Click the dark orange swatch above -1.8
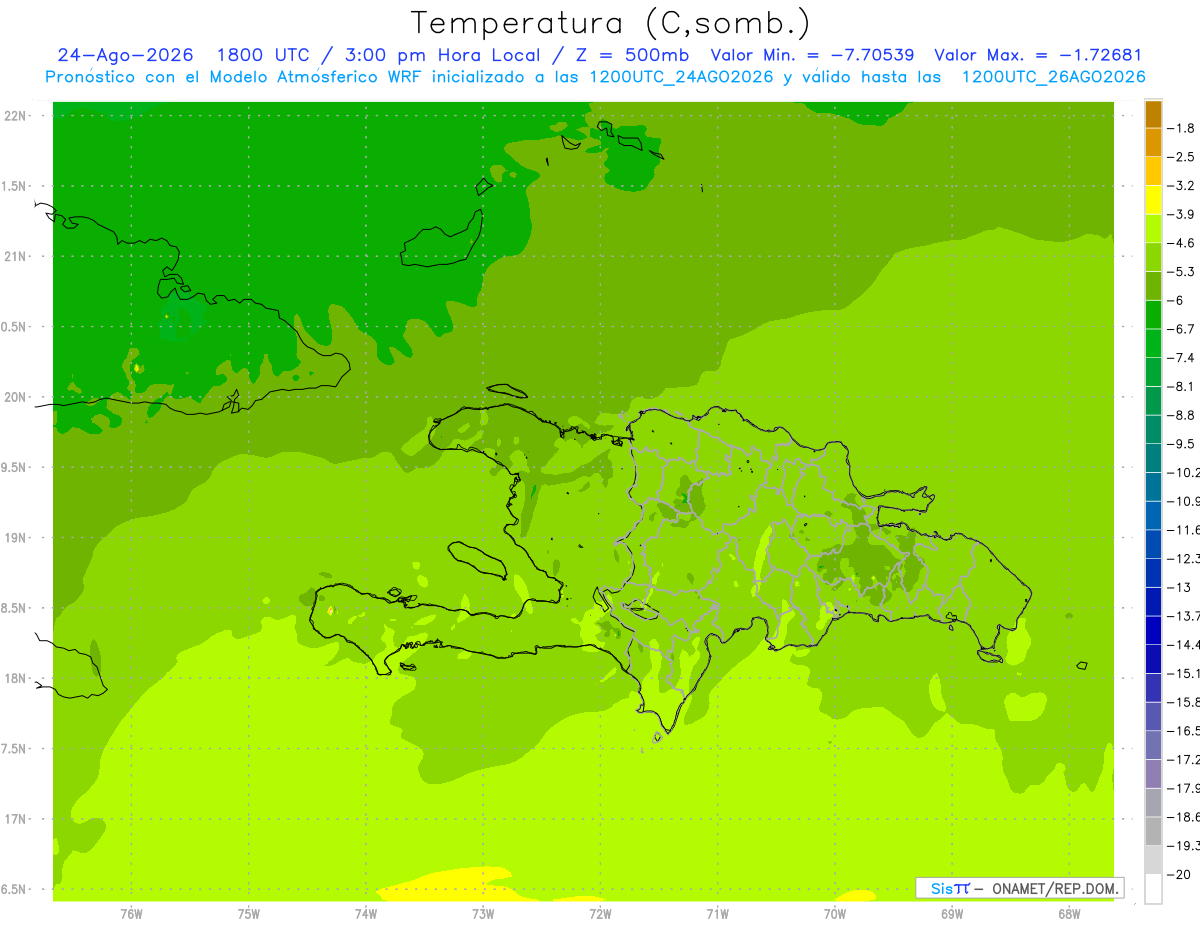Image resolution: width=1200 pixels, height=927 pixels. click(x=1153, y=114)
